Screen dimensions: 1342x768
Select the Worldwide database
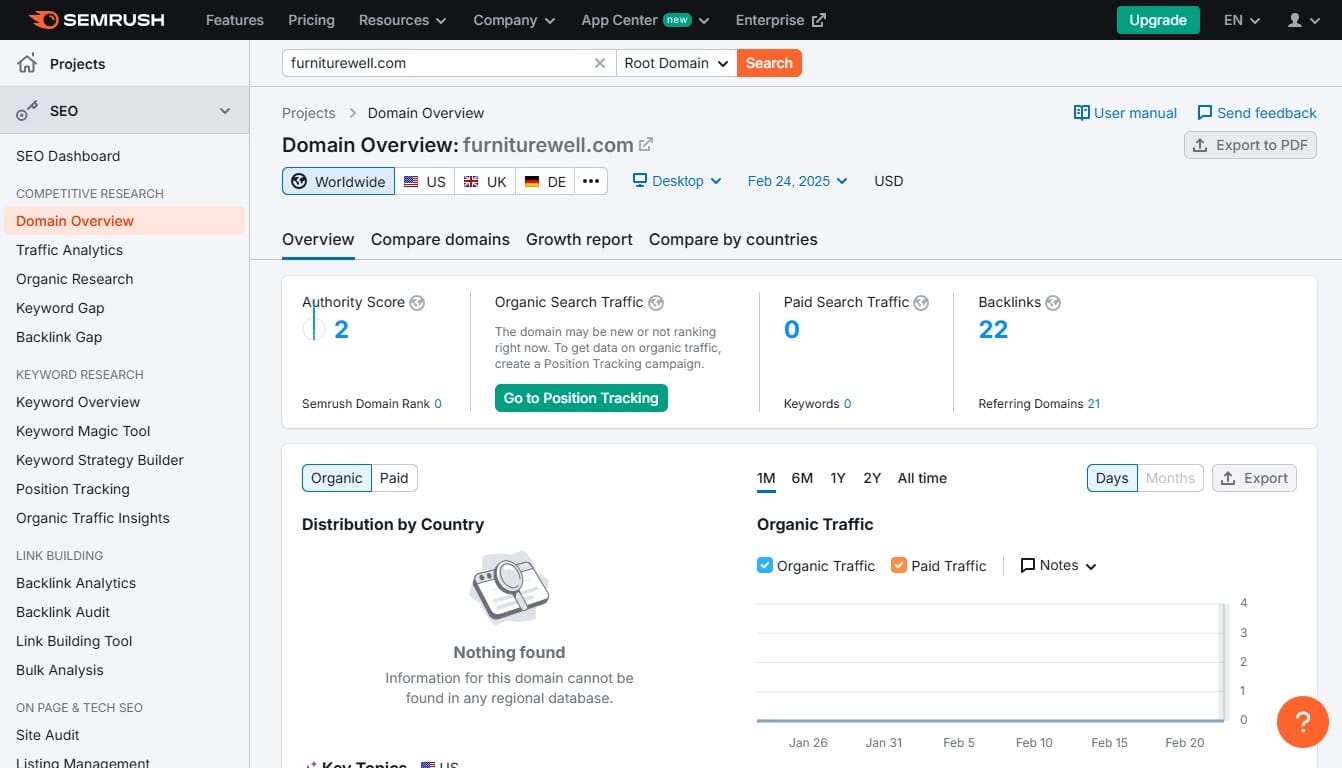tap(338, 181)
